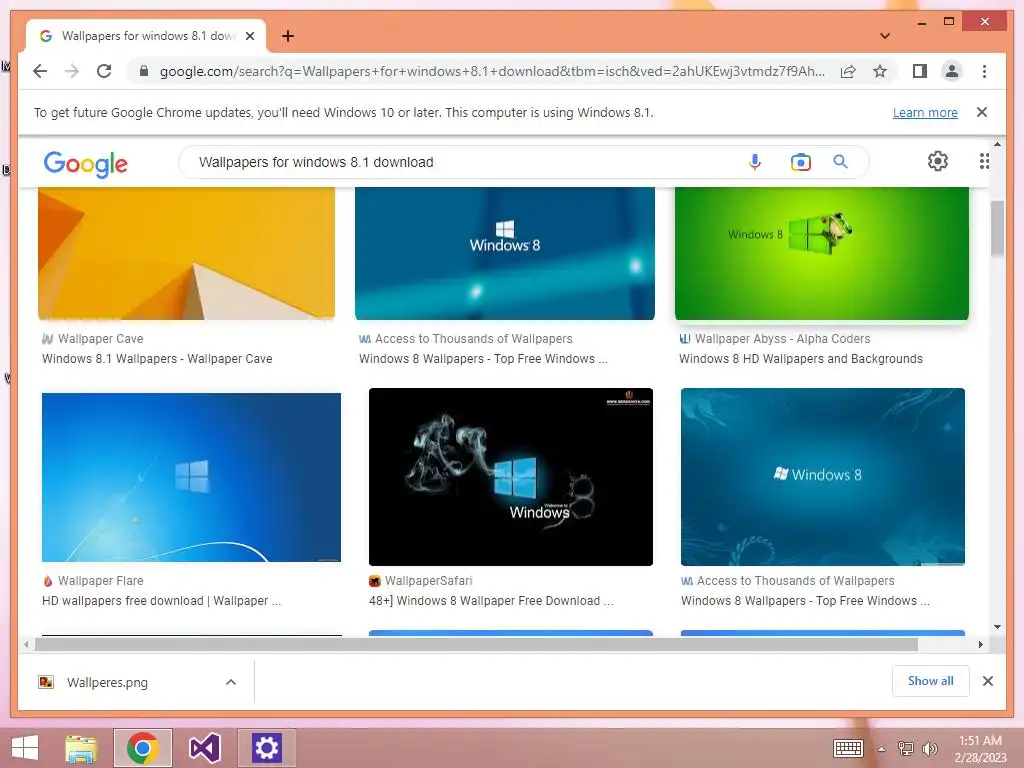Viewport: 1024px width, 768px height.
Task: Open Windows 8.1 Wallpapers - Wallpaper Cave link
Action: point(157,359)
